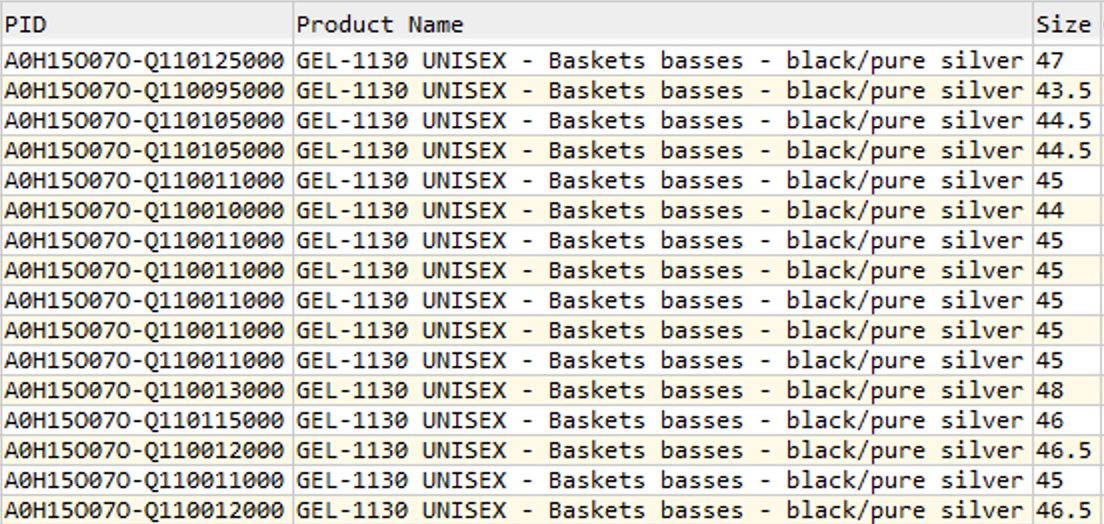1104x524 pixels.
Task: Click product name in the size 48 row
Action: click(x=663, y=391)
